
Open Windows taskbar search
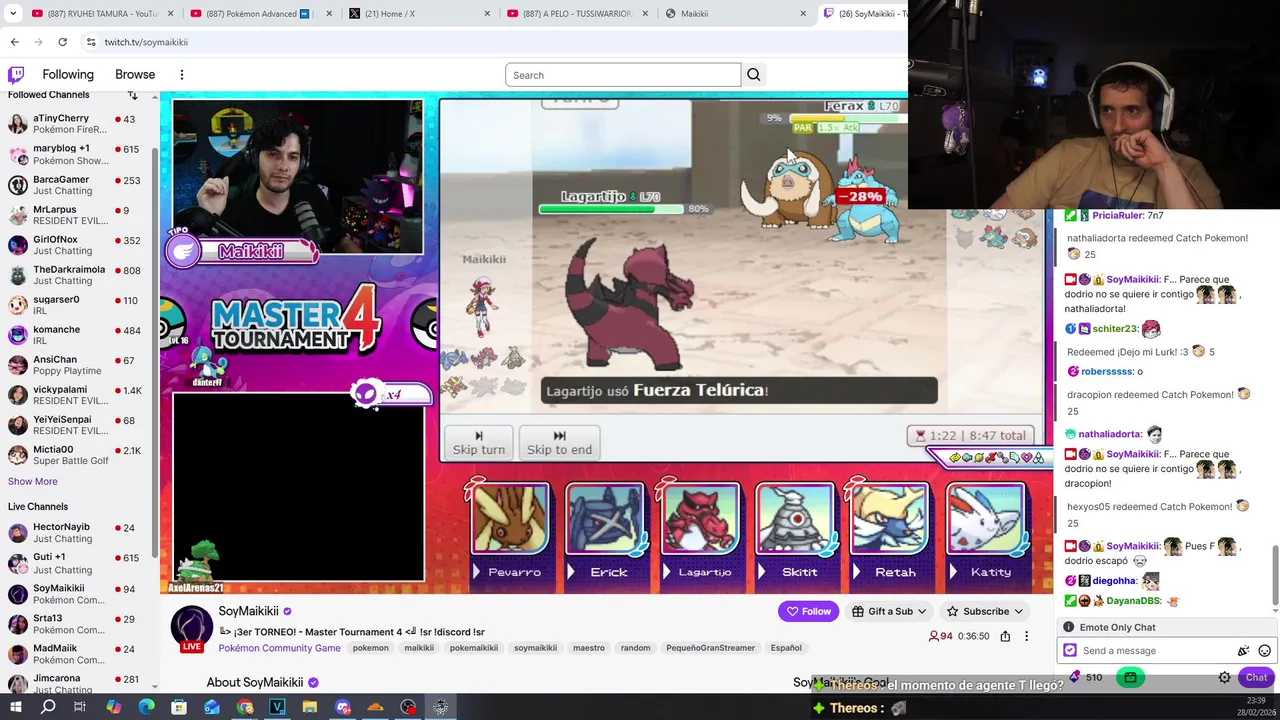pos(48,707)
